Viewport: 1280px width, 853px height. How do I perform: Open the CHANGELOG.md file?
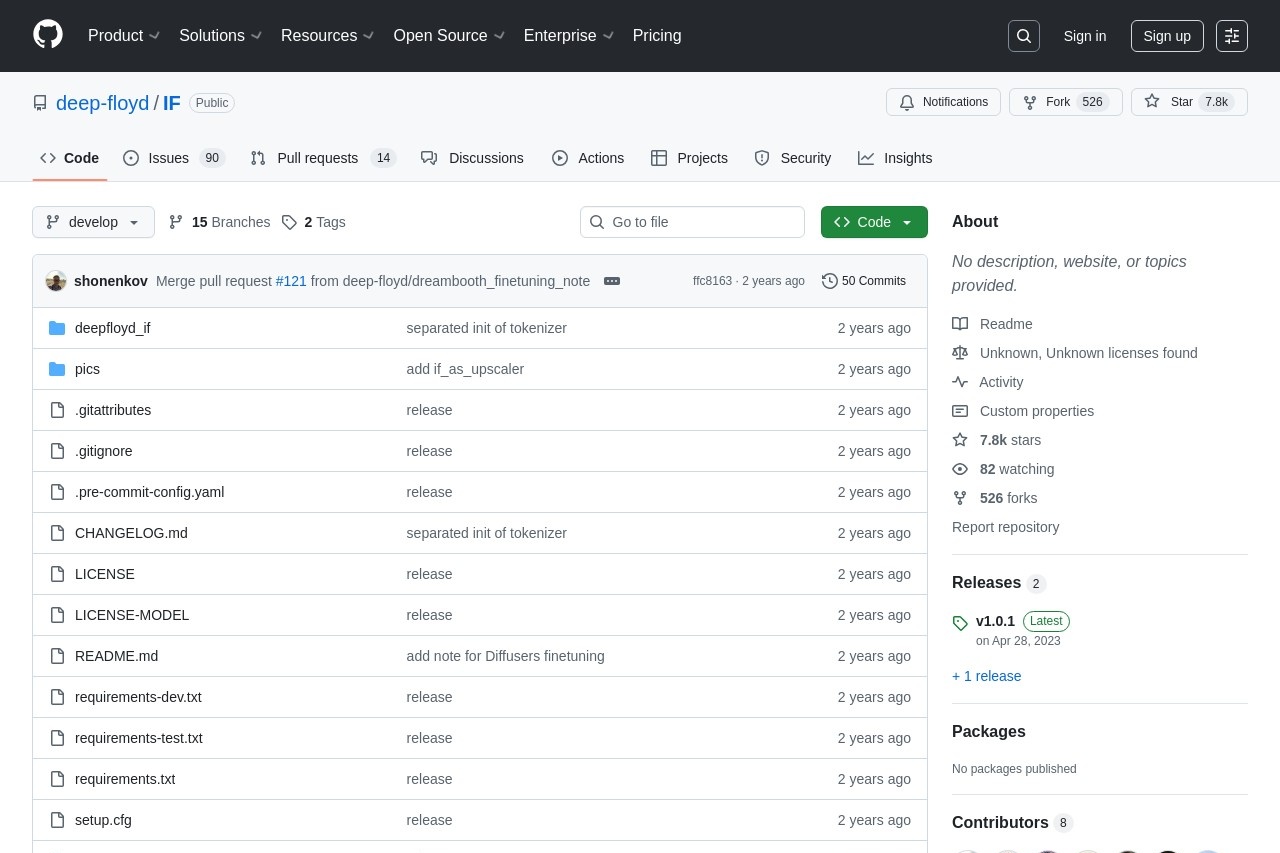point(131,533)
